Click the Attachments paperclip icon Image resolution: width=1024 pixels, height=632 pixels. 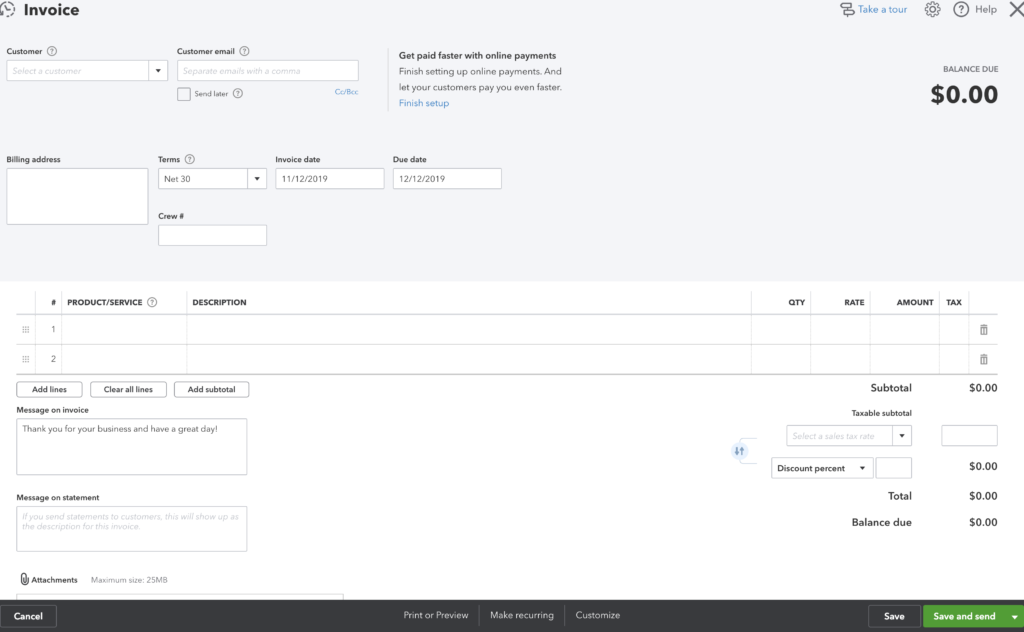point(25,580)
